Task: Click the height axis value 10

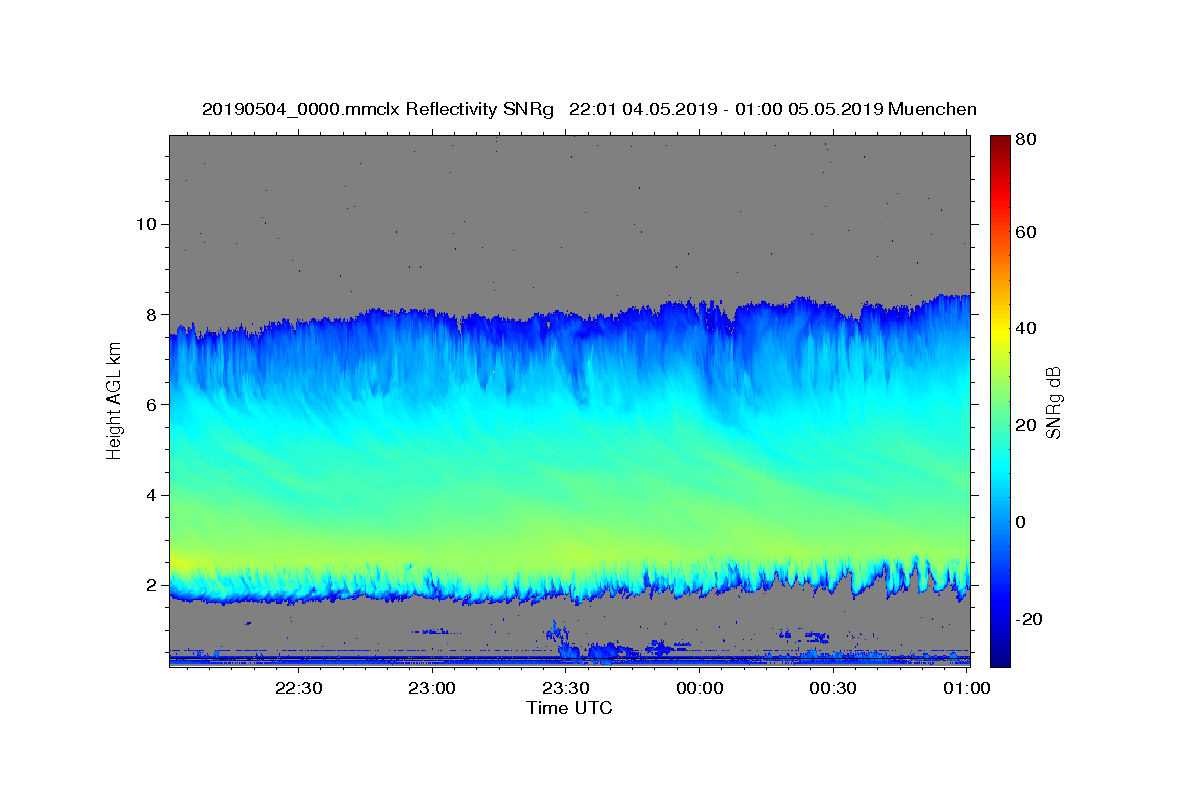Action: pyautogui.click(x=145, y=224)
